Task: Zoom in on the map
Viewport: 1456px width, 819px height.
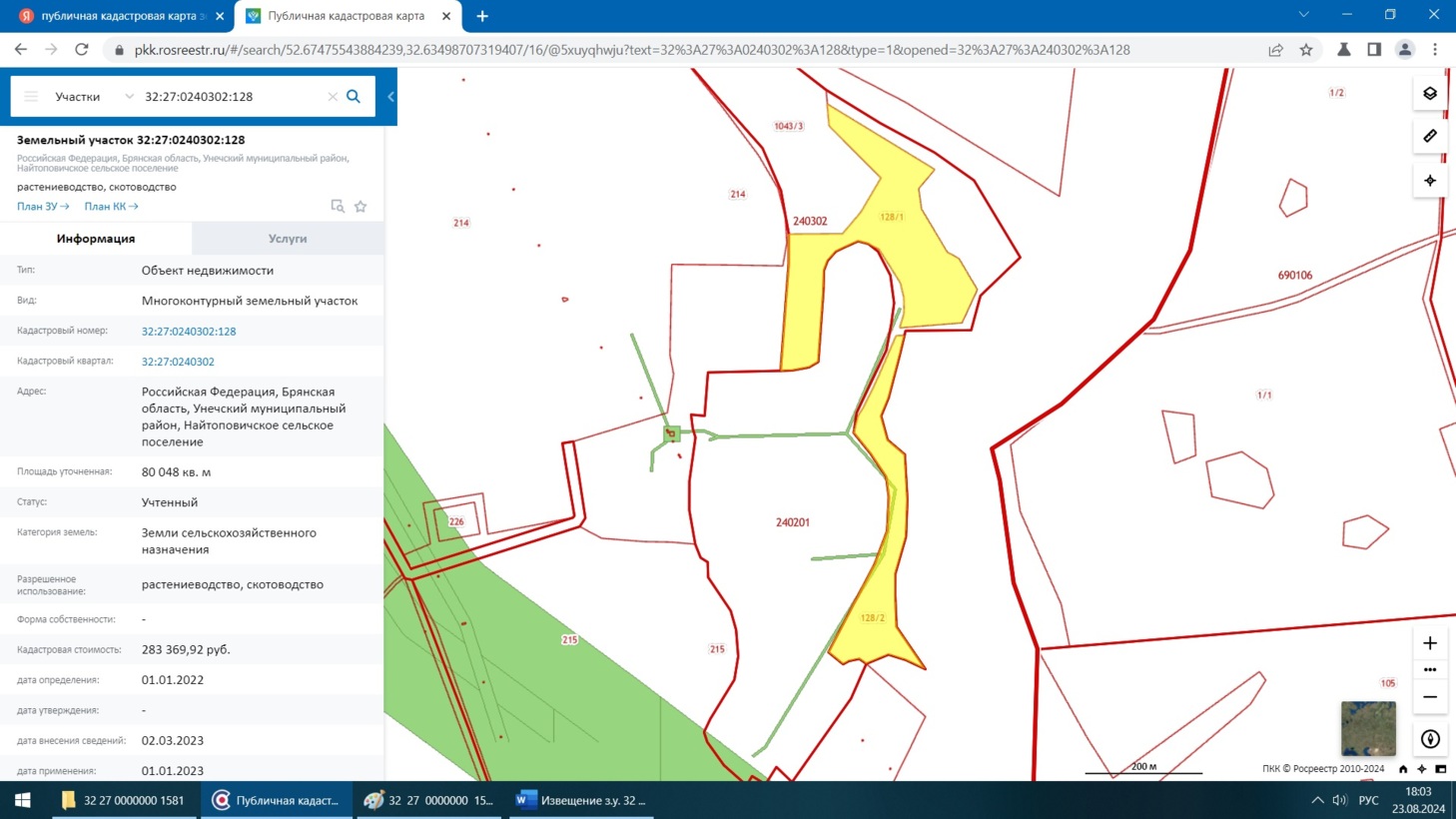Action: click(x=1430, y=643)
